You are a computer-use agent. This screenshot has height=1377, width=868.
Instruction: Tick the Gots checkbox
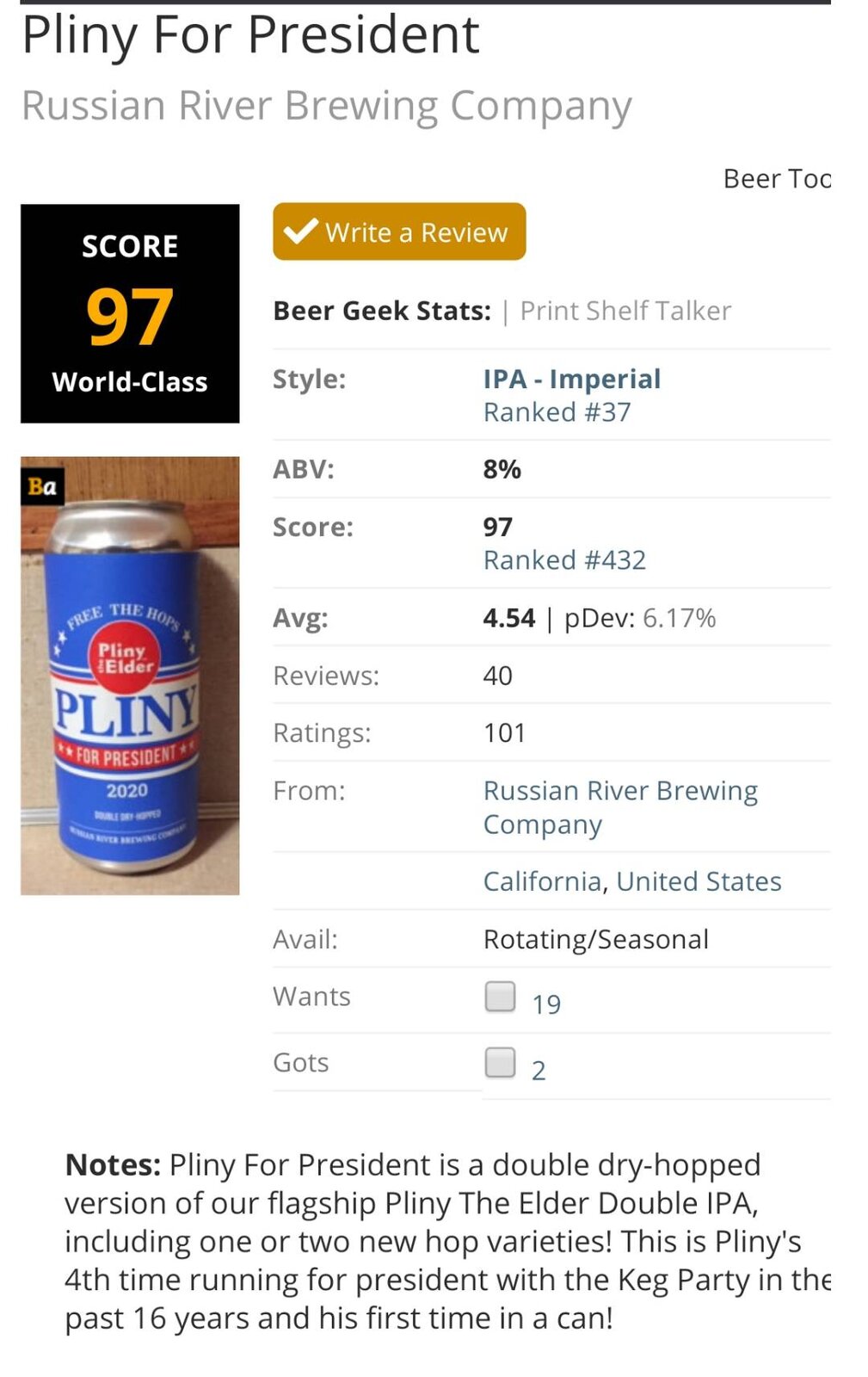[x=500, y=1063]
